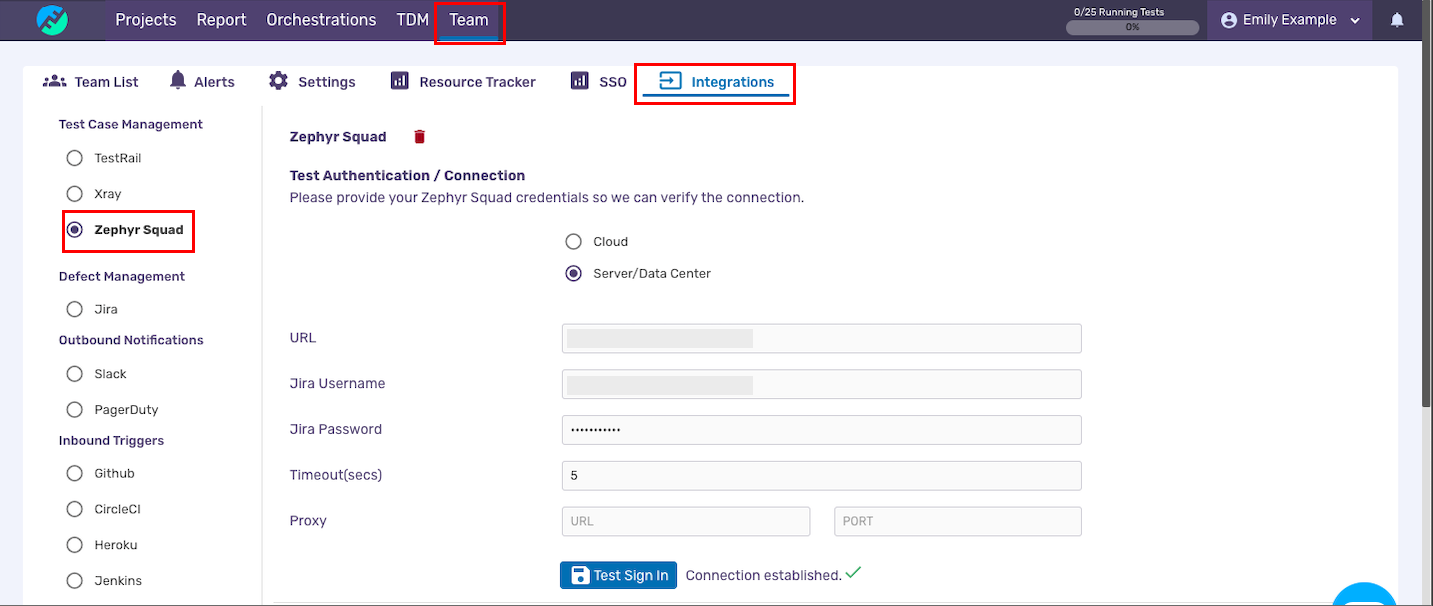This screenshot has height=606, width=1433.
Task: Click the Jira Username input field
Action: (822, 384)
